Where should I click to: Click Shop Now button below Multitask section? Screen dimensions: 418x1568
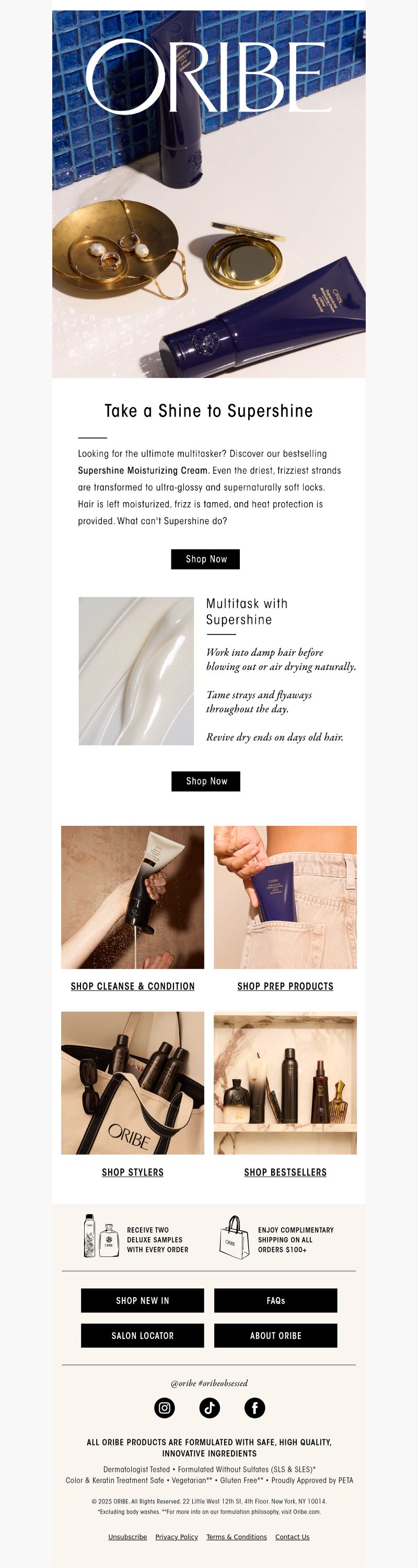[x=206, y=781]
